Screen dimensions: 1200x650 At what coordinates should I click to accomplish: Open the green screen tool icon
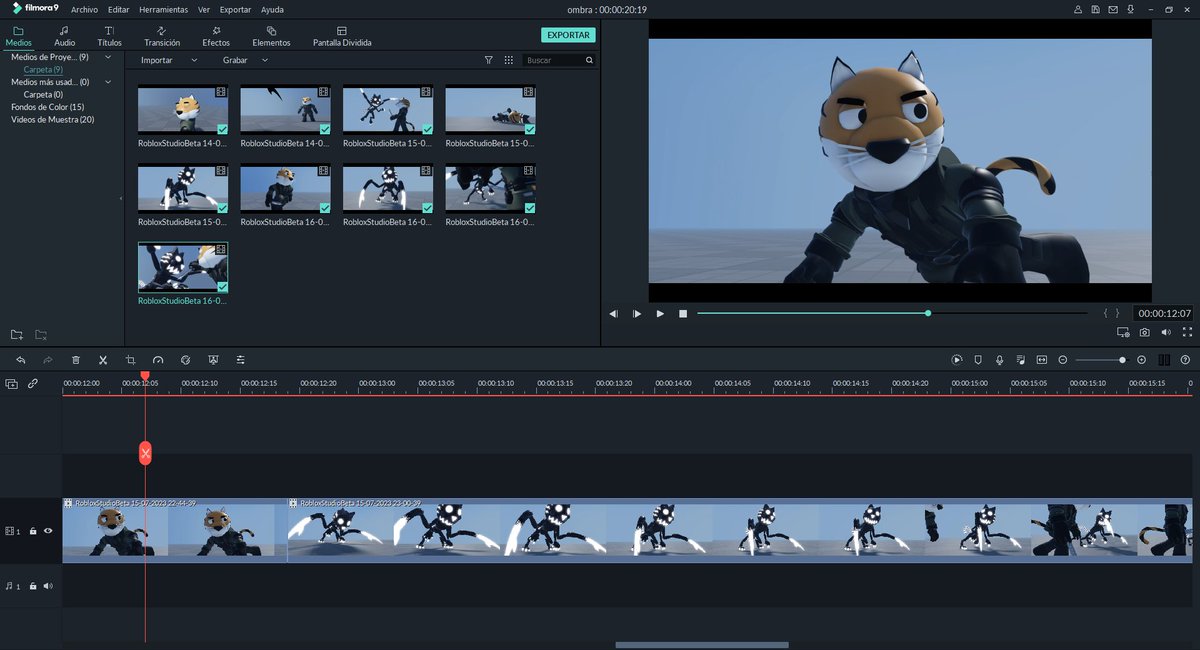tap(213, 360)
